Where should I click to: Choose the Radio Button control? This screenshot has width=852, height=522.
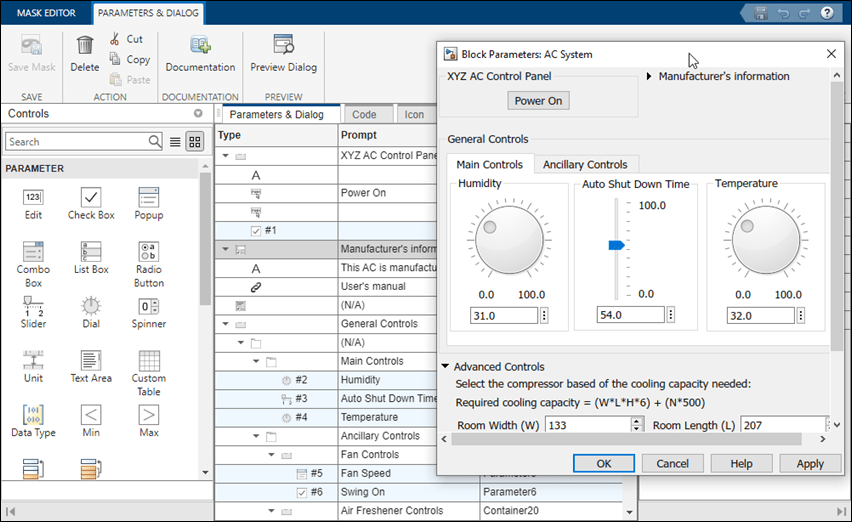click(x=148, y=251)
